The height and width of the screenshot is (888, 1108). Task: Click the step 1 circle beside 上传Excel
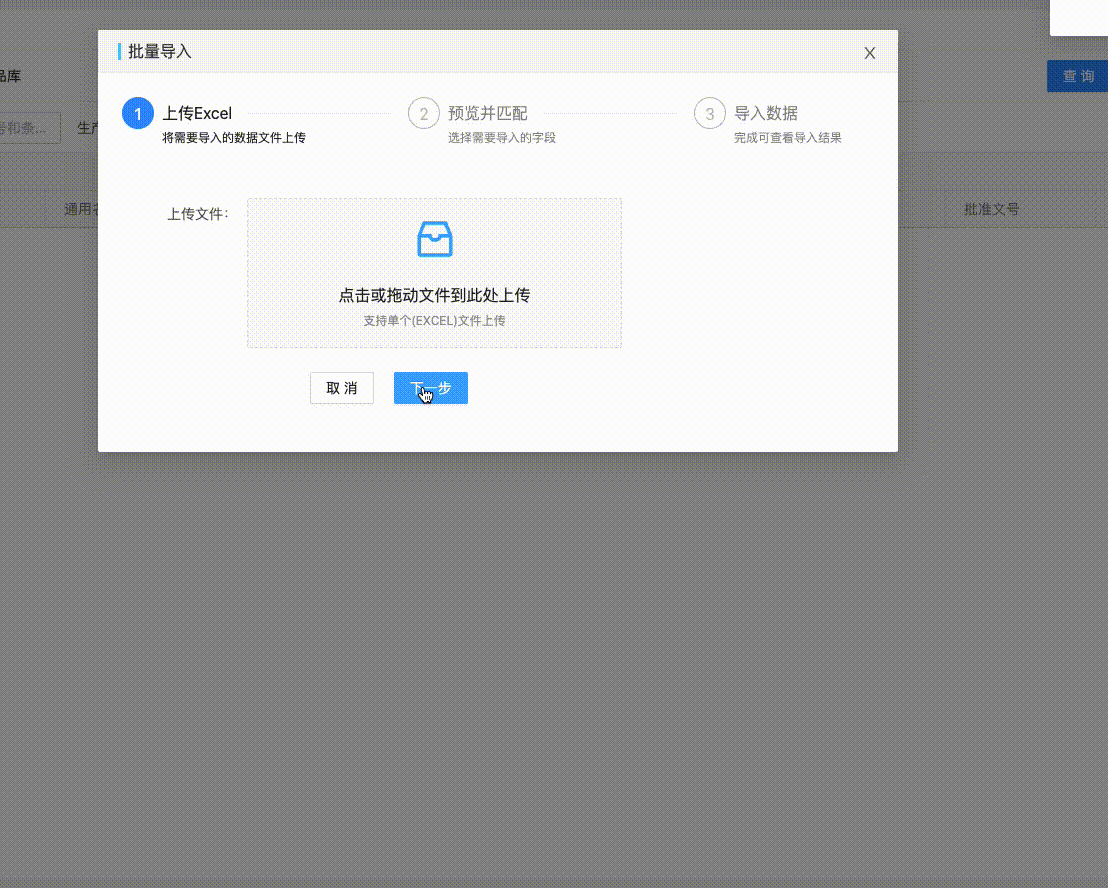138,114
